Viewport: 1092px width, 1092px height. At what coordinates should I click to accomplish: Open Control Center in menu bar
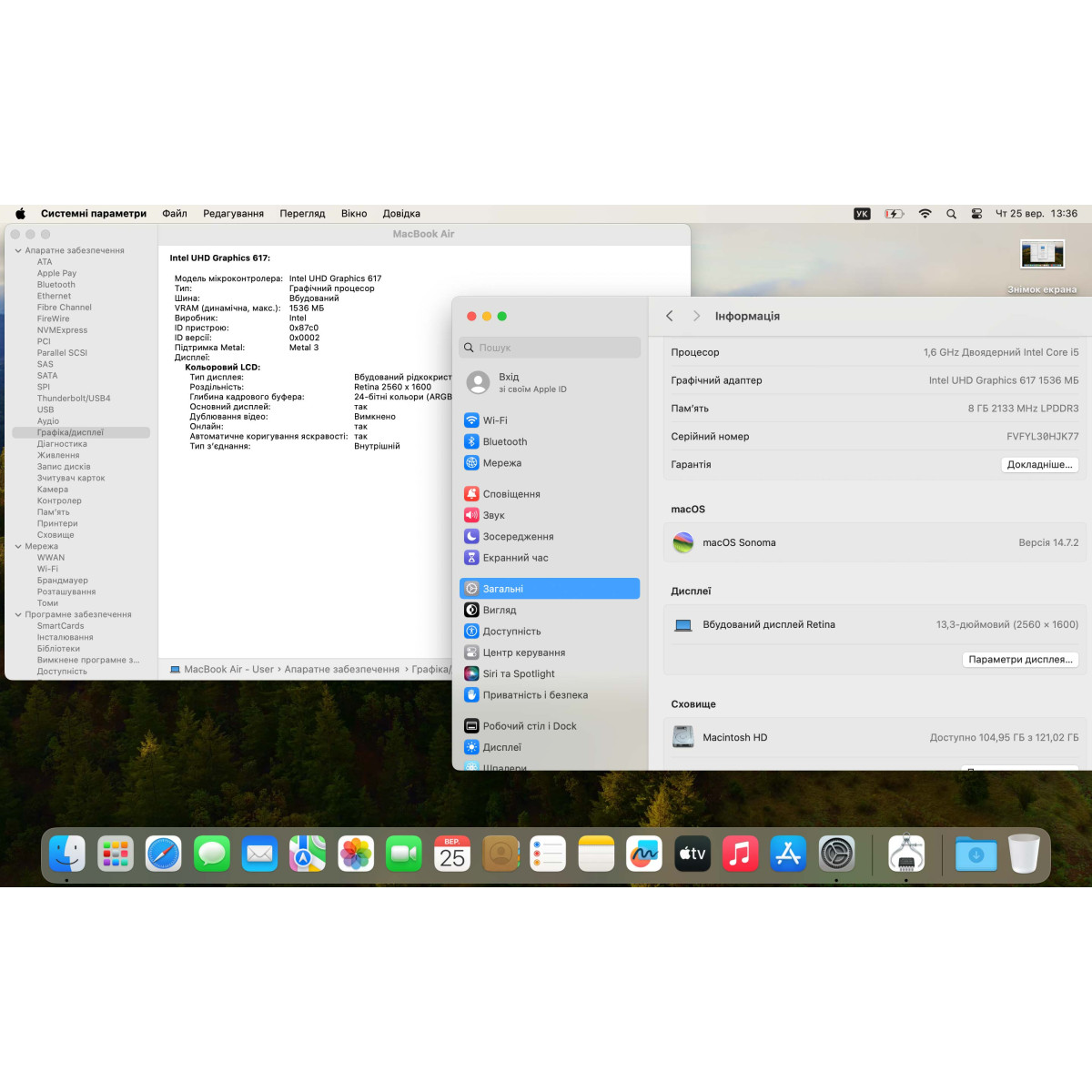[976, 214]
